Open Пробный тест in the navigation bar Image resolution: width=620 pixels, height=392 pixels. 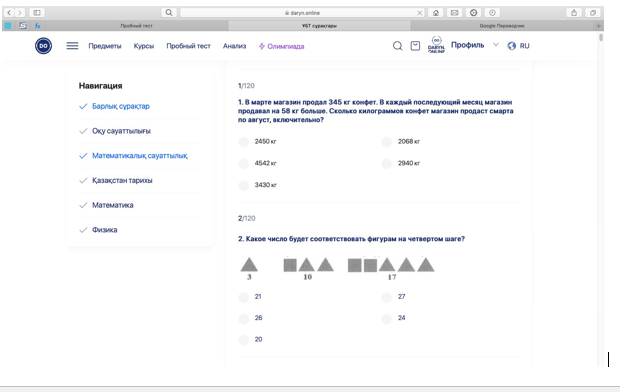coord(188,46)
